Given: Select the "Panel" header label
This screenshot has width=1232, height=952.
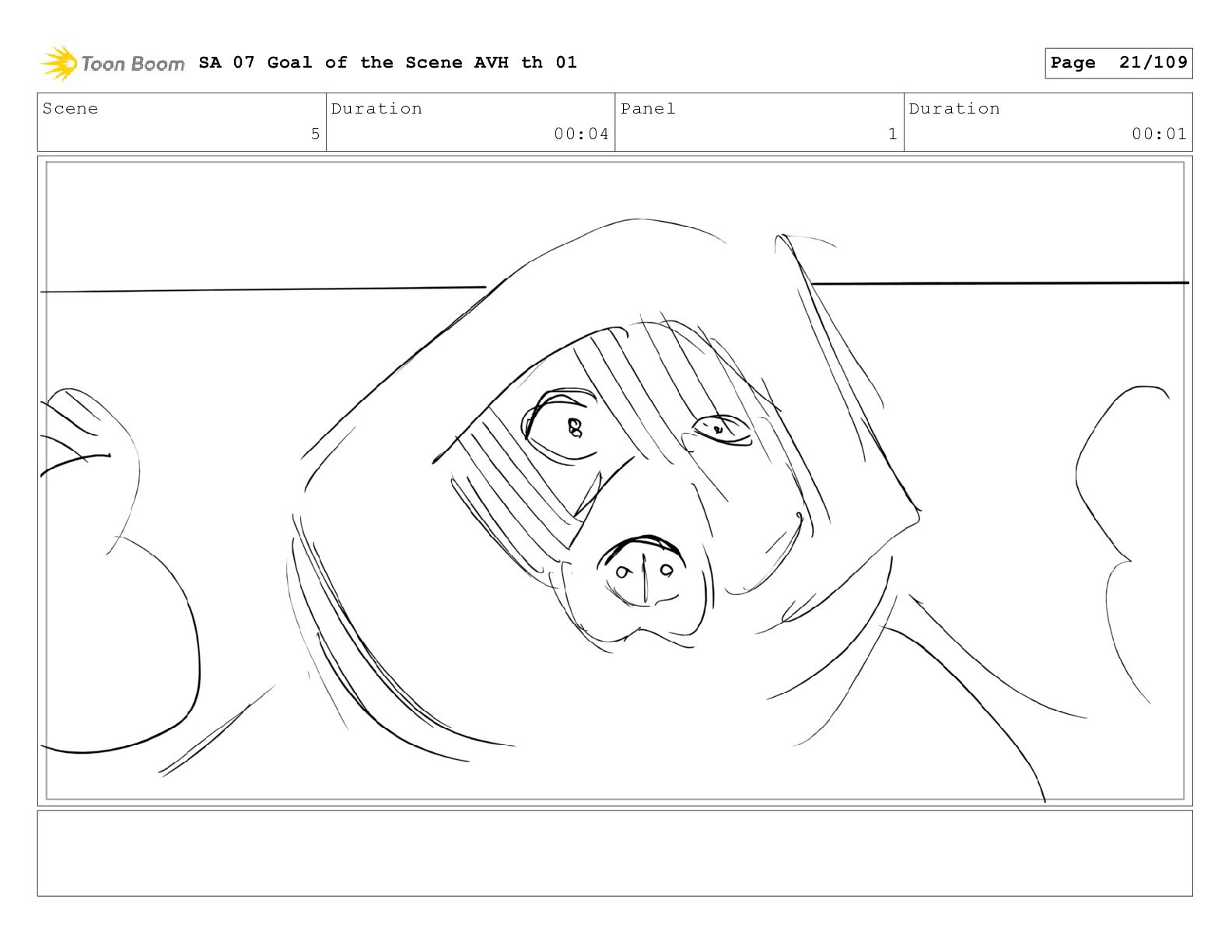Looking at the screenshot, I should [648, 109].
